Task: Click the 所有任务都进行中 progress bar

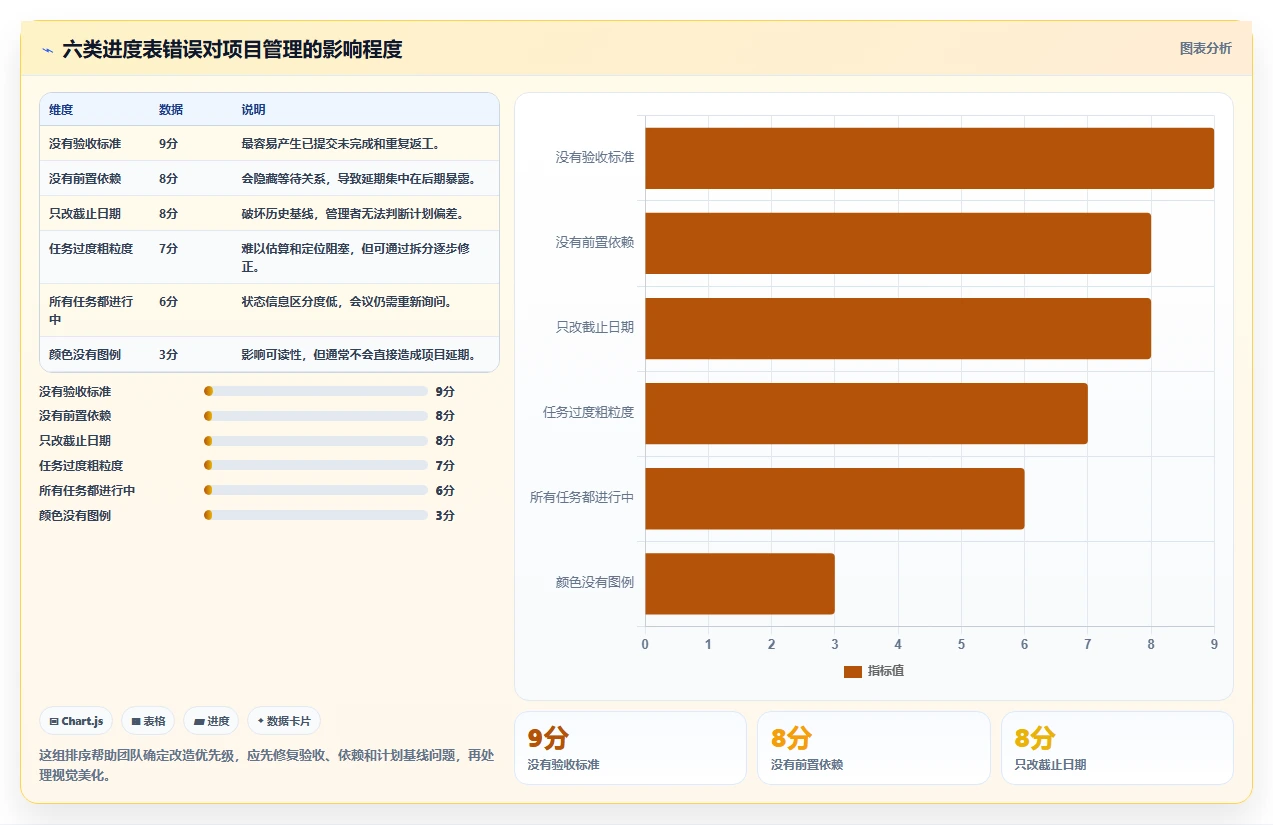Action: (x=316, y=490)
